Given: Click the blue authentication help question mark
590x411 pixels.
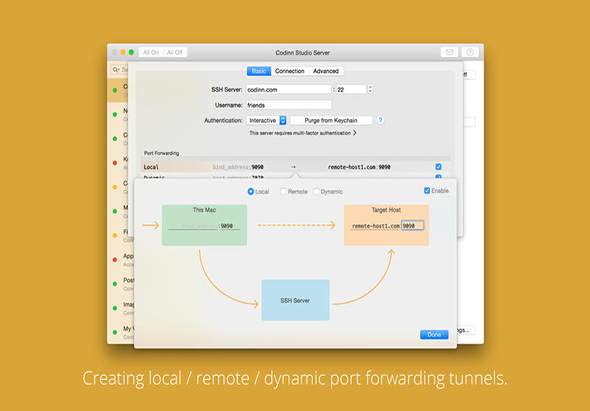Looking at the screenshot, I should pyautogui.click(x=380, y=120).
